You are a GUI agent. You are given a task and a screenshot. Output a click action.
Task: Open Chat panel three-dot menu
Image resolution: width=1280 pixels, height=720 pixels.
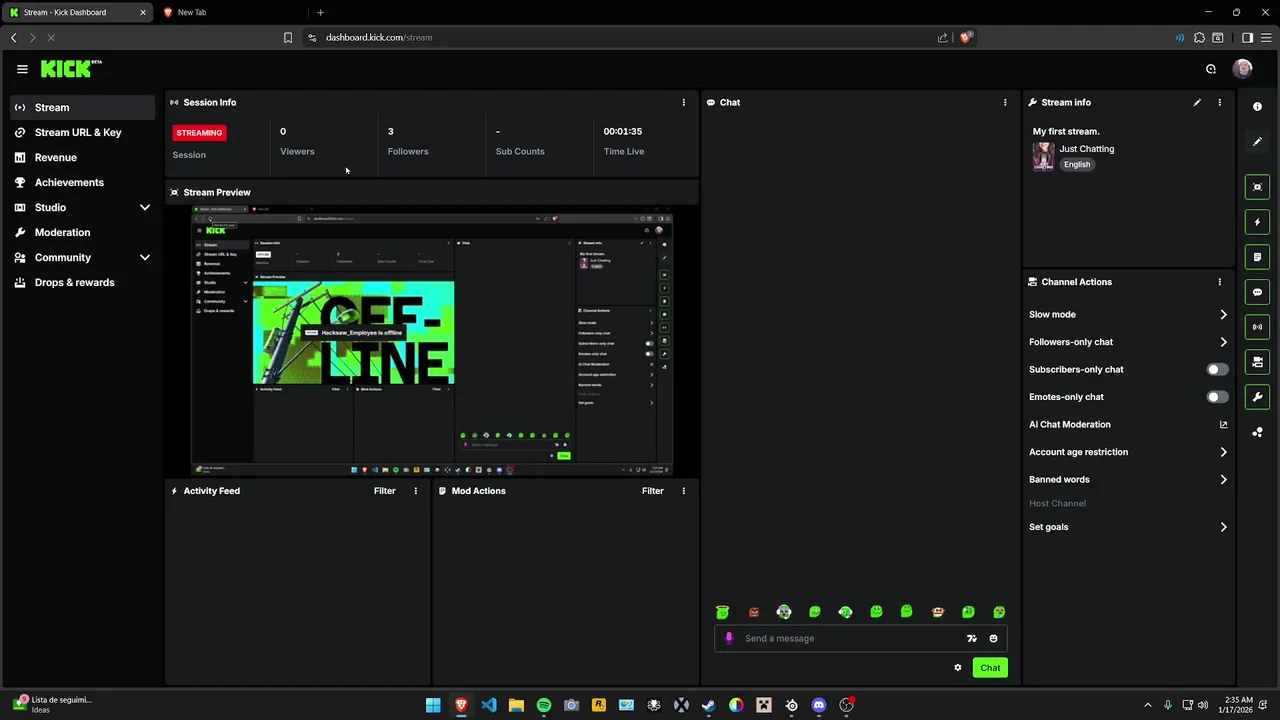1005,102
